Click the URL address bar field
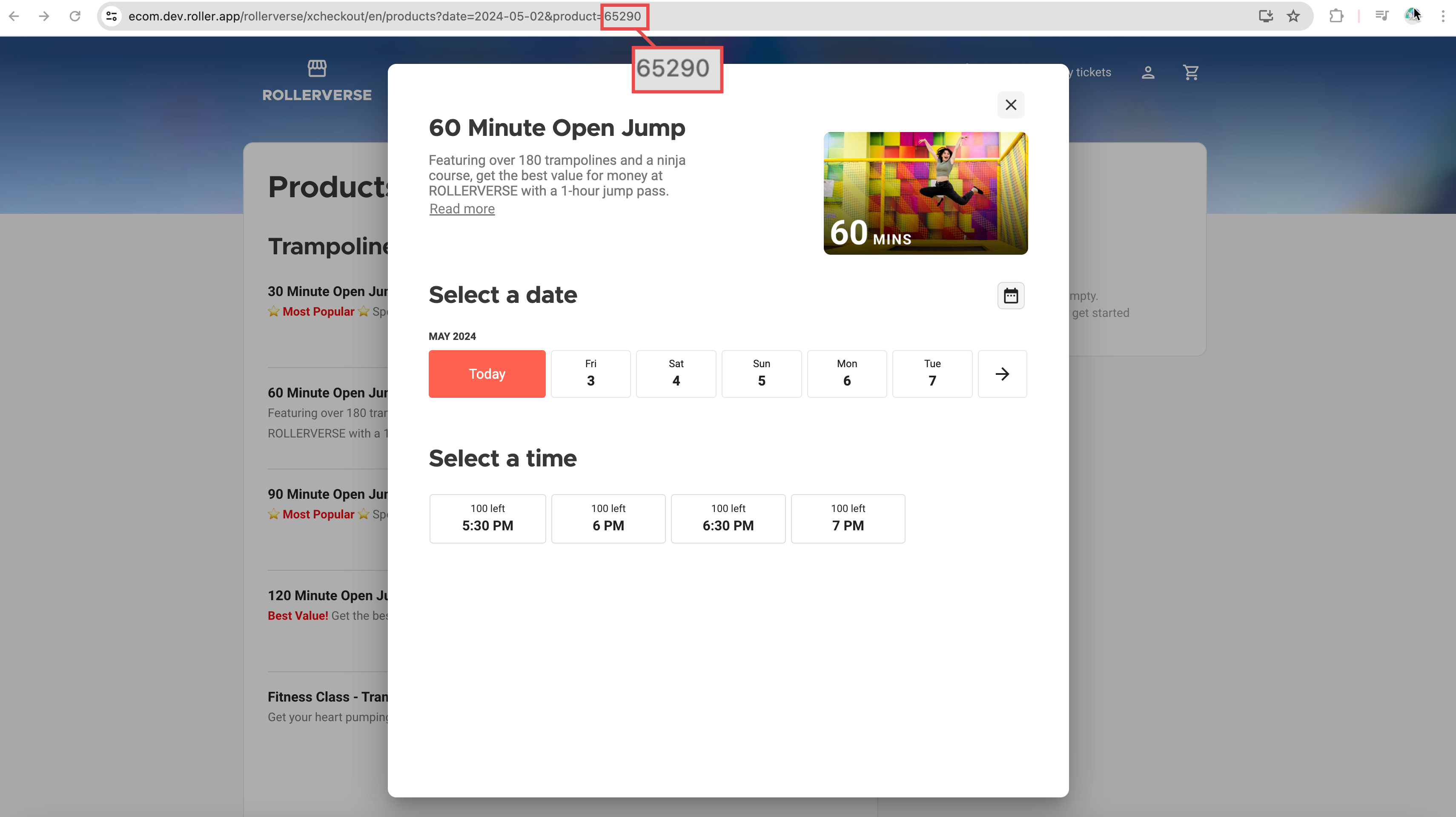 tap(678, 16)
